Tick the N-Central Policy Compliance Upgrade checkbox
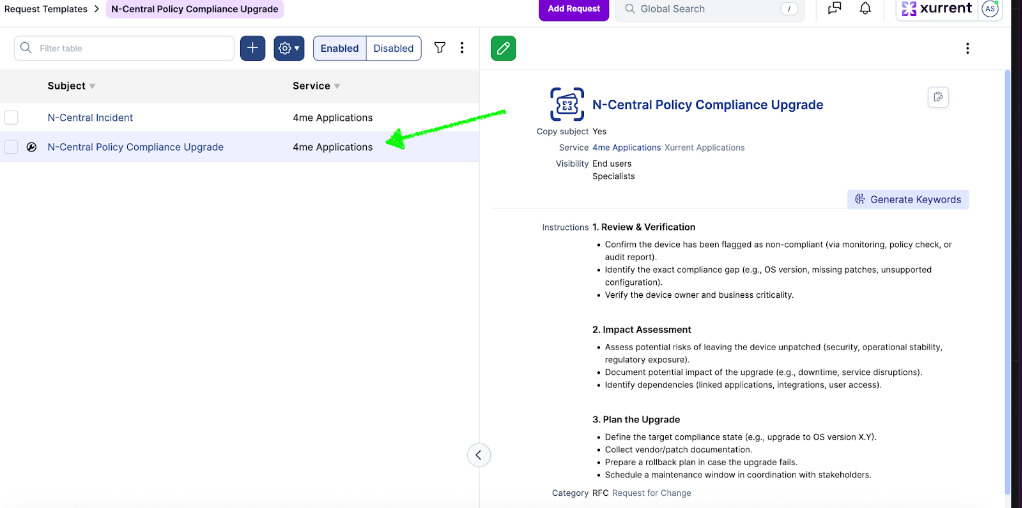Screen dimensions: 1022x508 (11, 147)
